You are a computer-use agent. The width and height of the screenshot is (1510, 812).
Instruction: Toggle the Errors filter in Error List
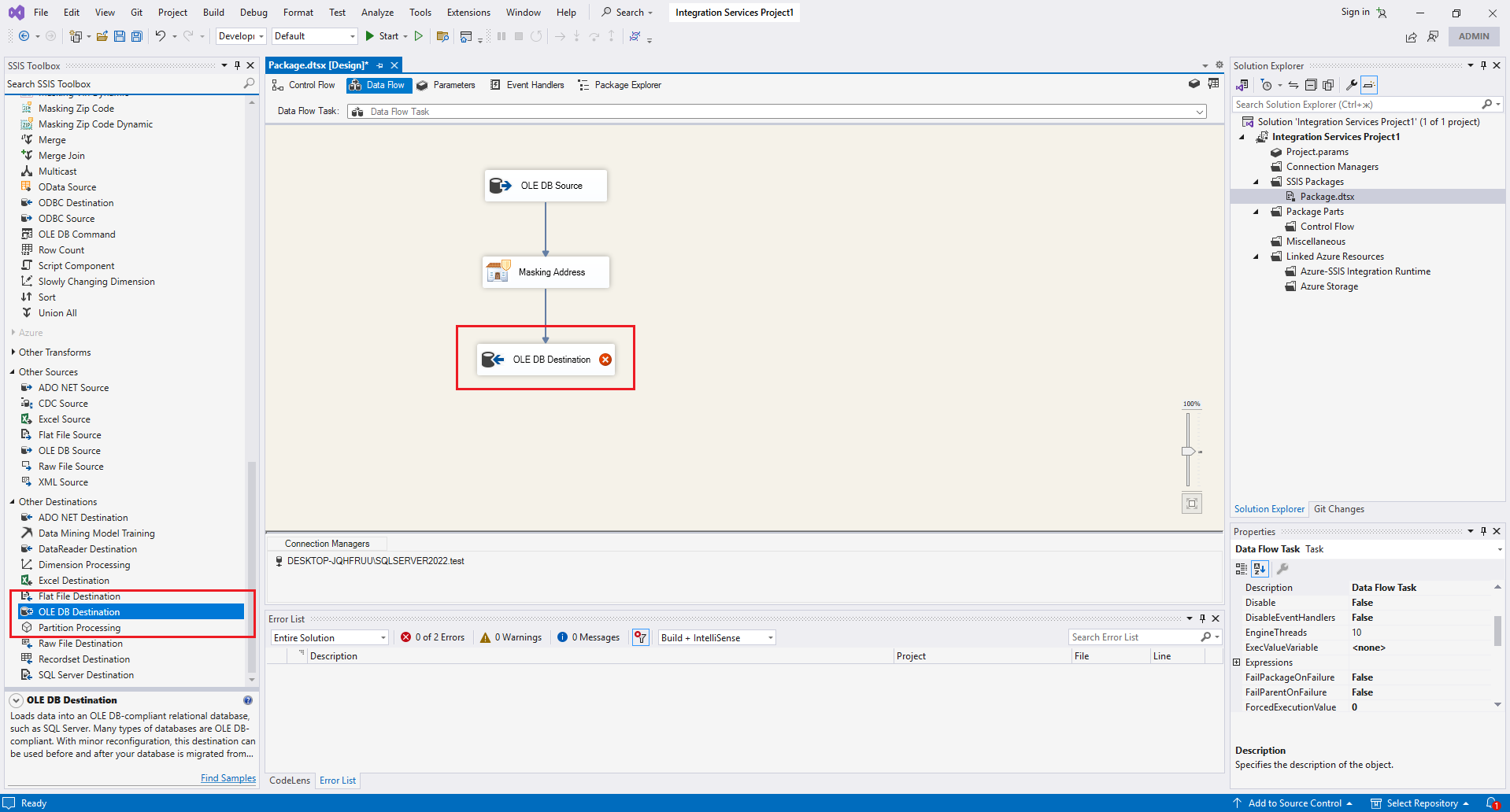click(x=432, y=637)
